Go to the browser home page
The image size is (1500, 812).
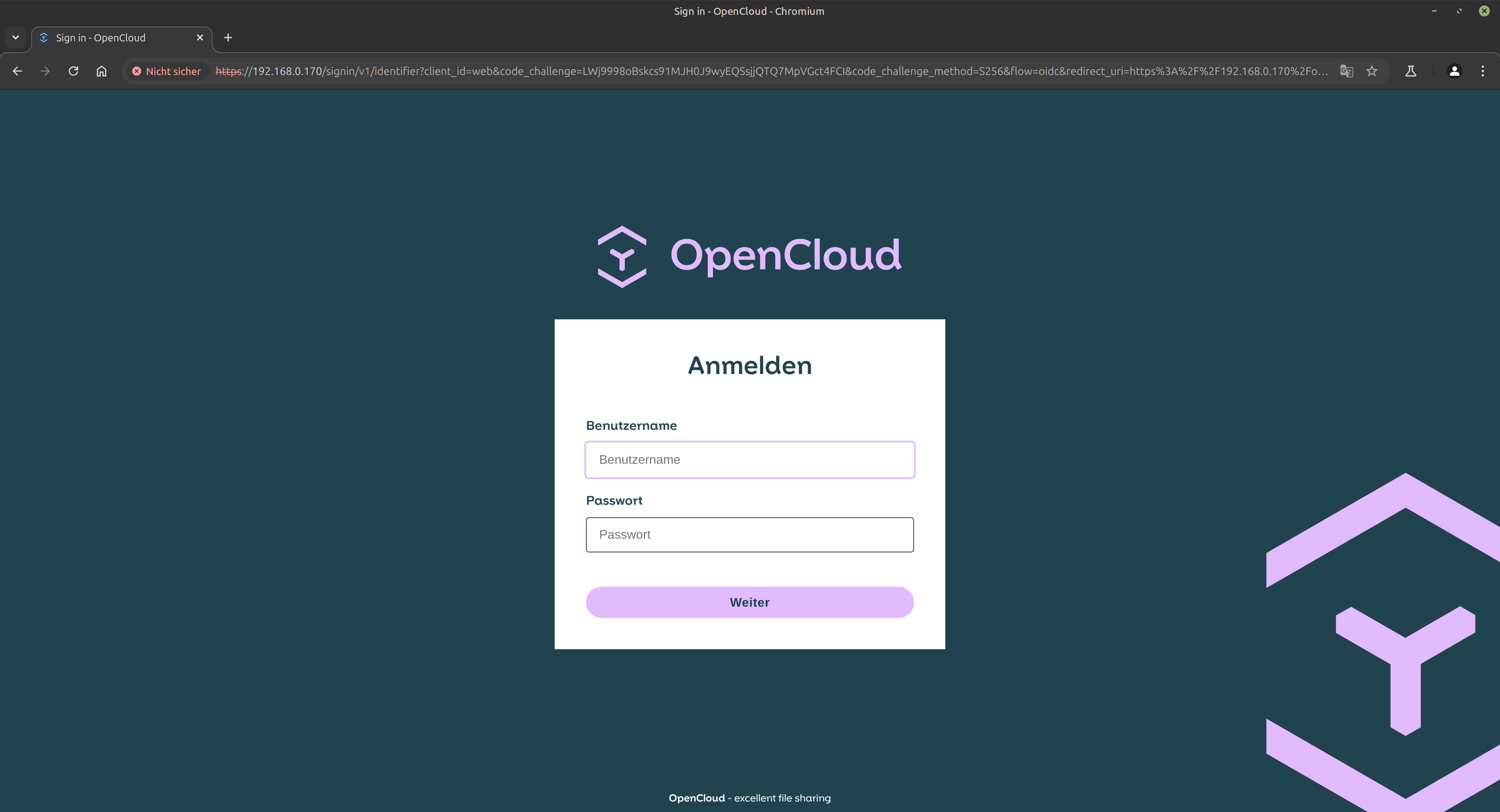pyautogui.click(x=101, y=71)
